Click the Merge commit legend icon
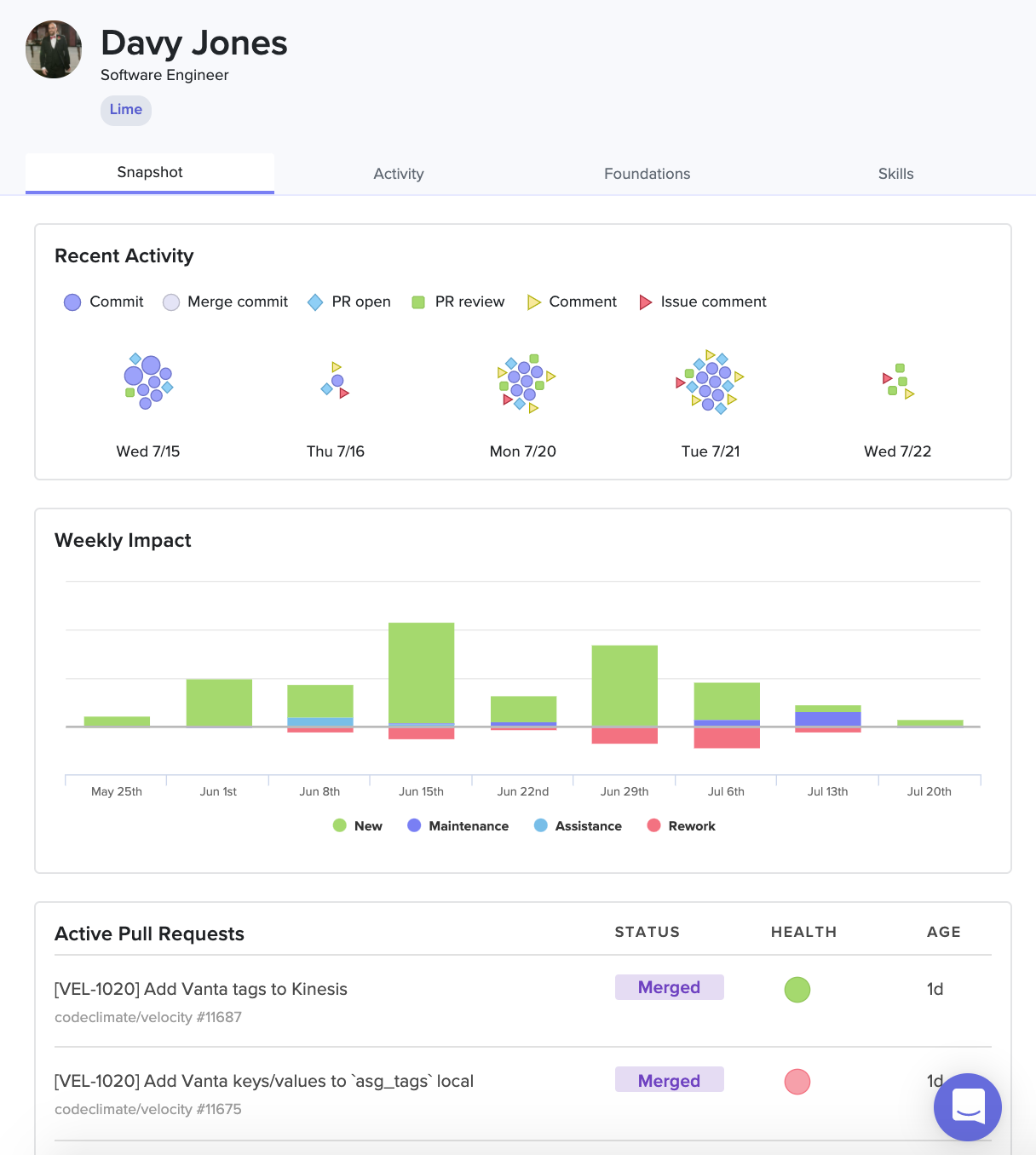This screenshot has width=1036, height=1155. [170, 302]
